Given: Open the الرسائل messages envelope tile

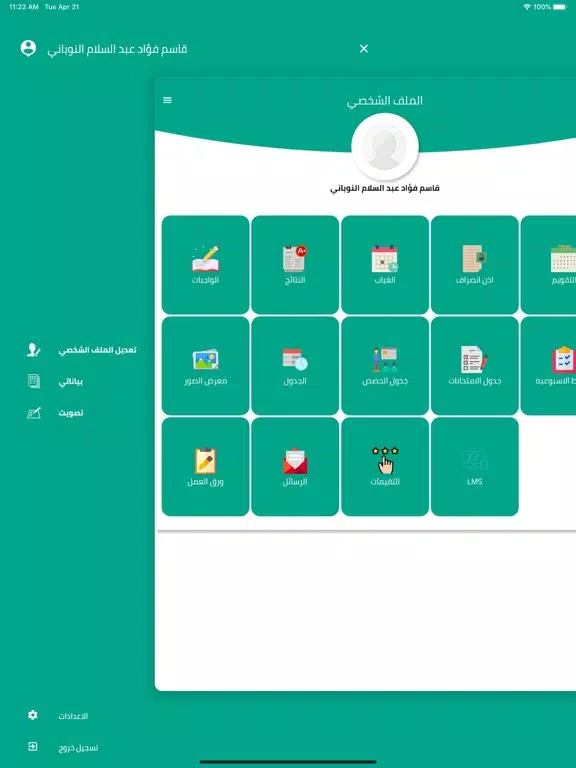Looking at the screenshot, I should click(295, 467).
